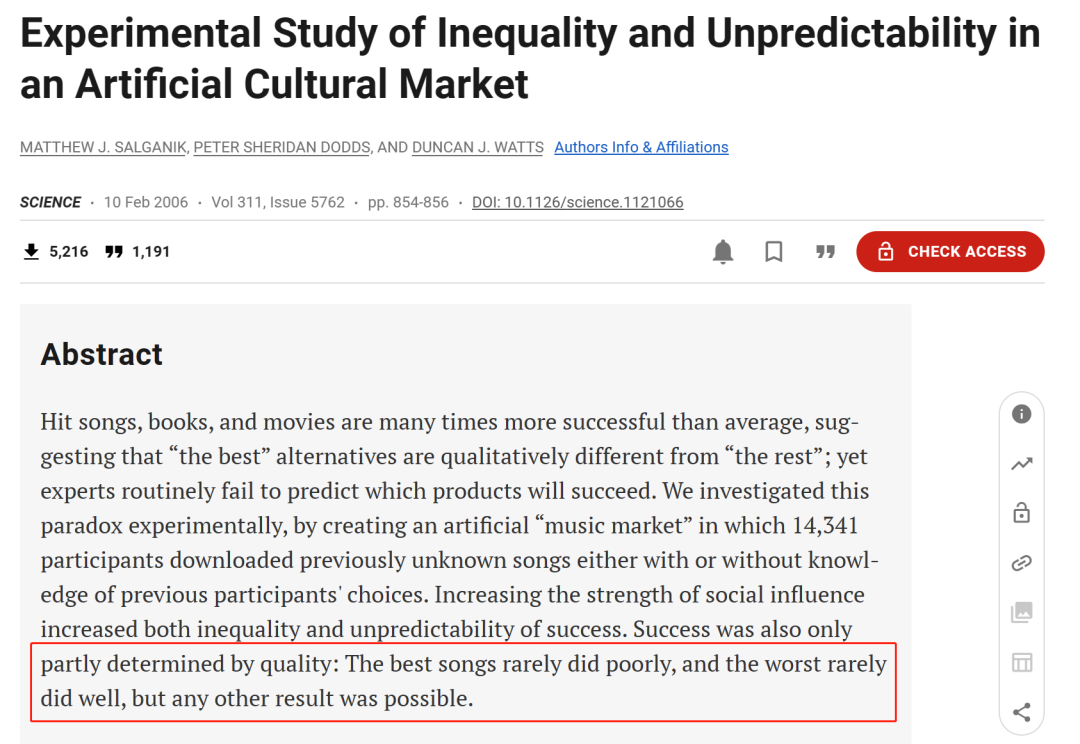Click the download count 5,216 icon

pos(31,251)
